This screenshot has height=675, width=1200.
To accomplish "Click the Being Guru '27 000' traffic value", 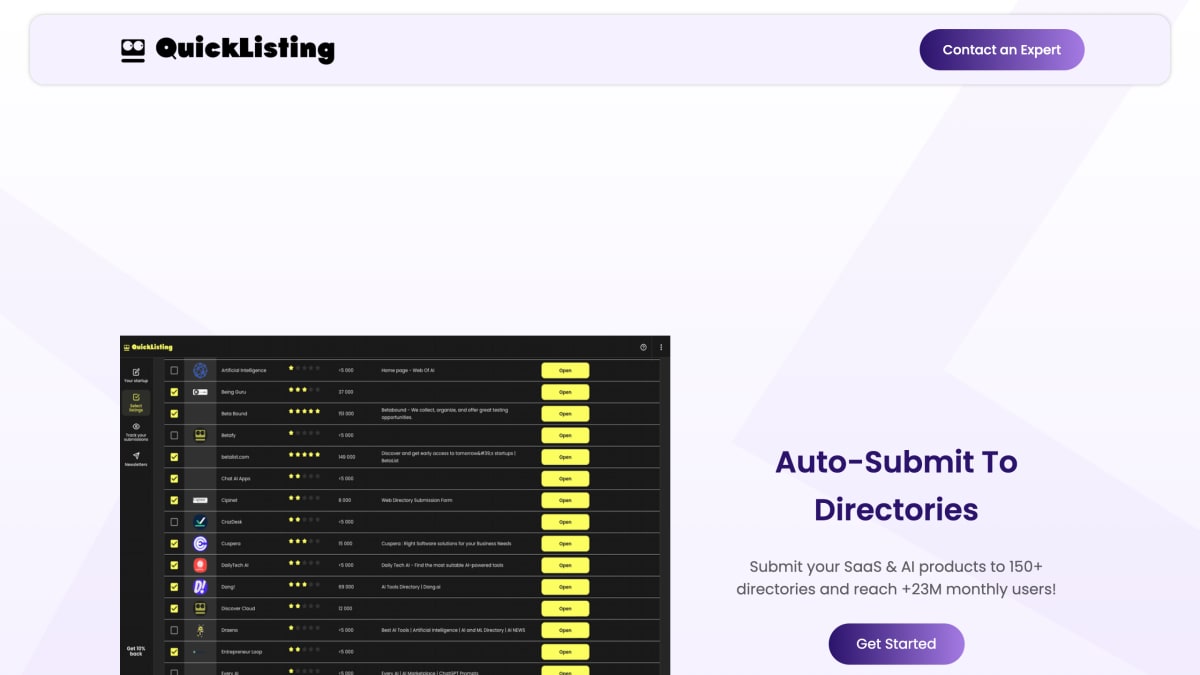I will [346, 392].
